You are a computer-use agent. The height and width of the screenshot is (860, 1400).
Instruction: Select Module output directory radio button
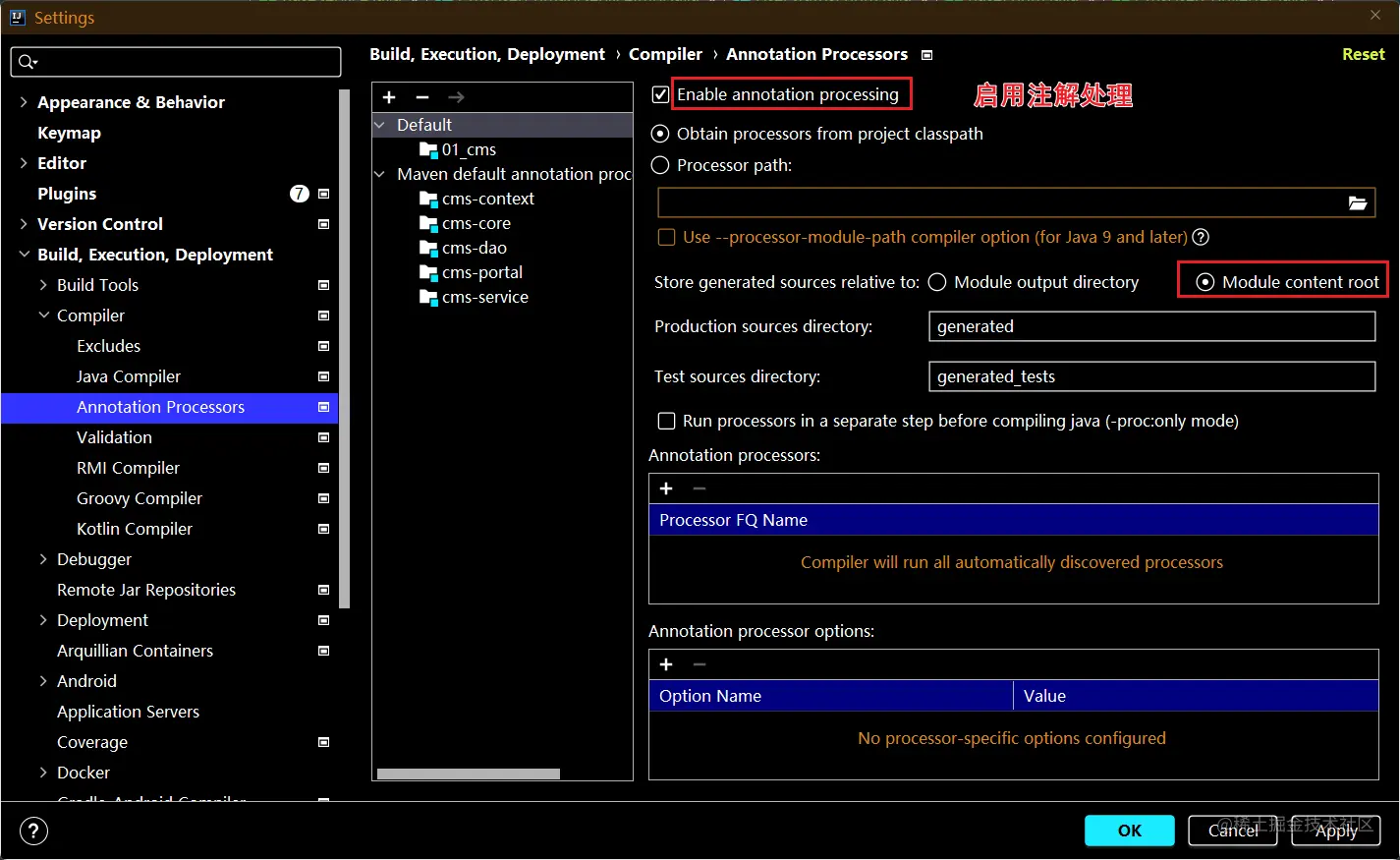[937, 282]
